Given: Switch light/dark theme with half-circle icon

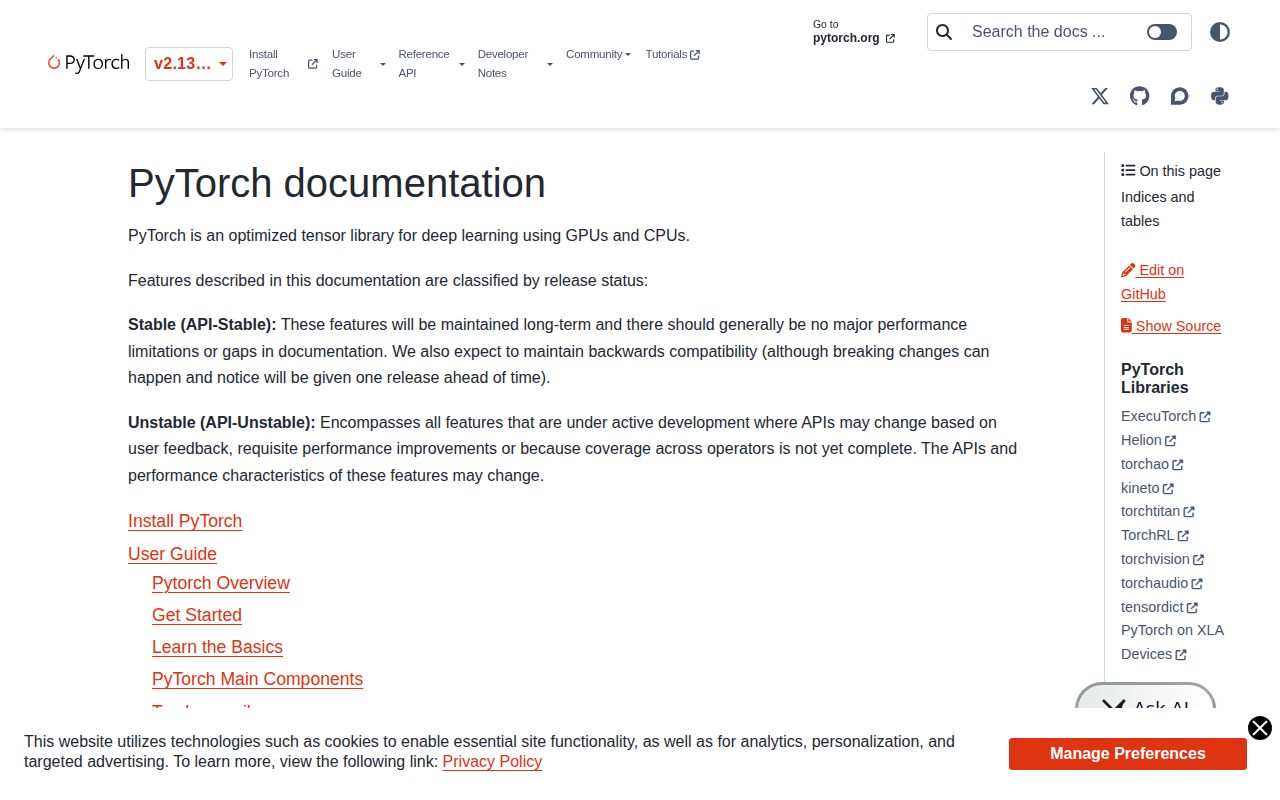Looking at the screenshot, I should pyautogui.click(x=1220, y=32).
